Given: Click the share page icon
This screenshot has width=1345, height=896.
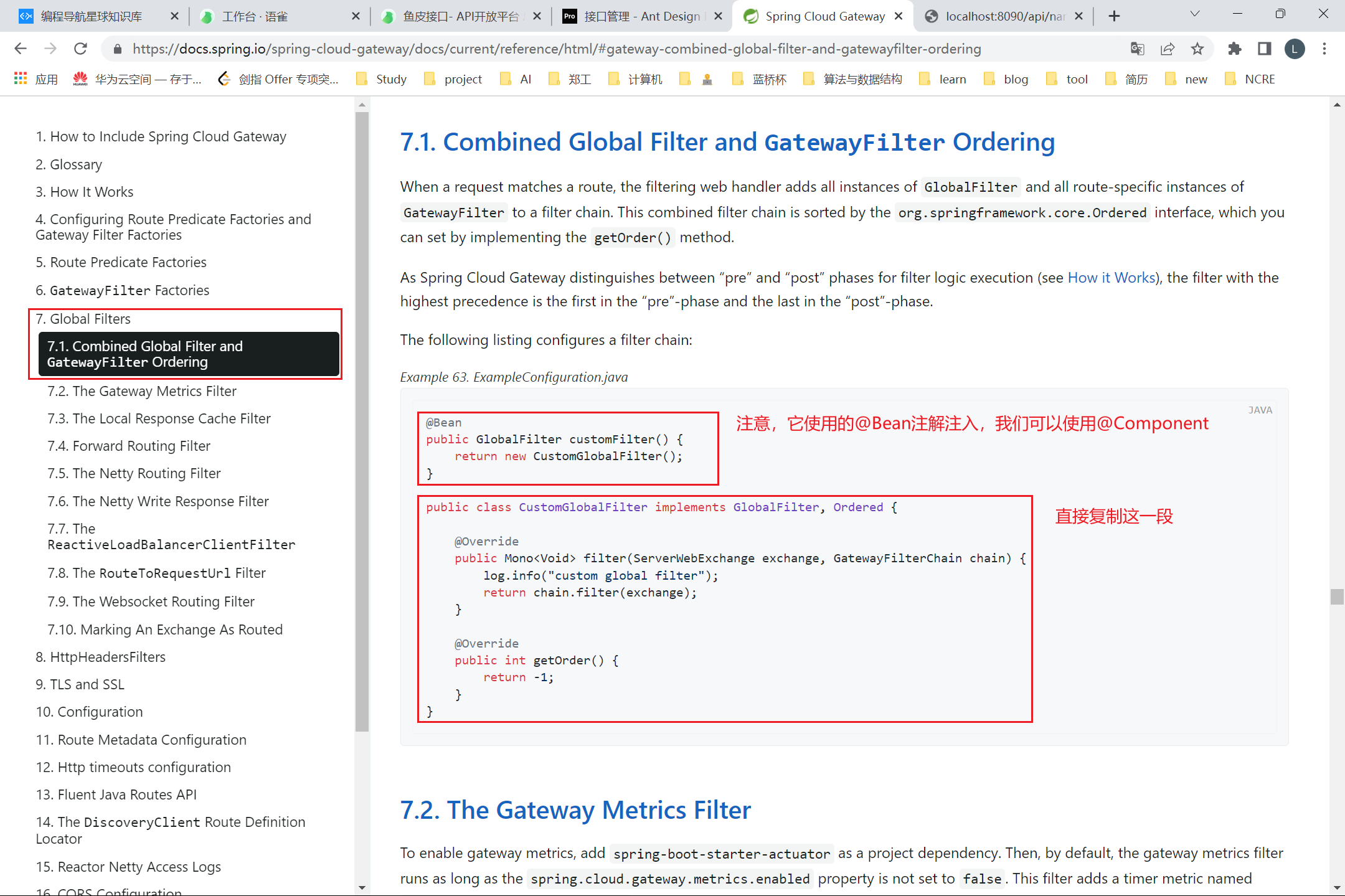Looking at the screenshot, I should click(1168, 49).
